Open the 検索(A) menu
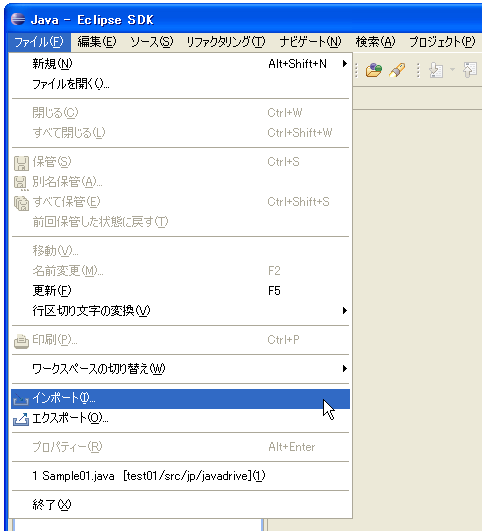 pyautogui.click(x=375, y=42)
